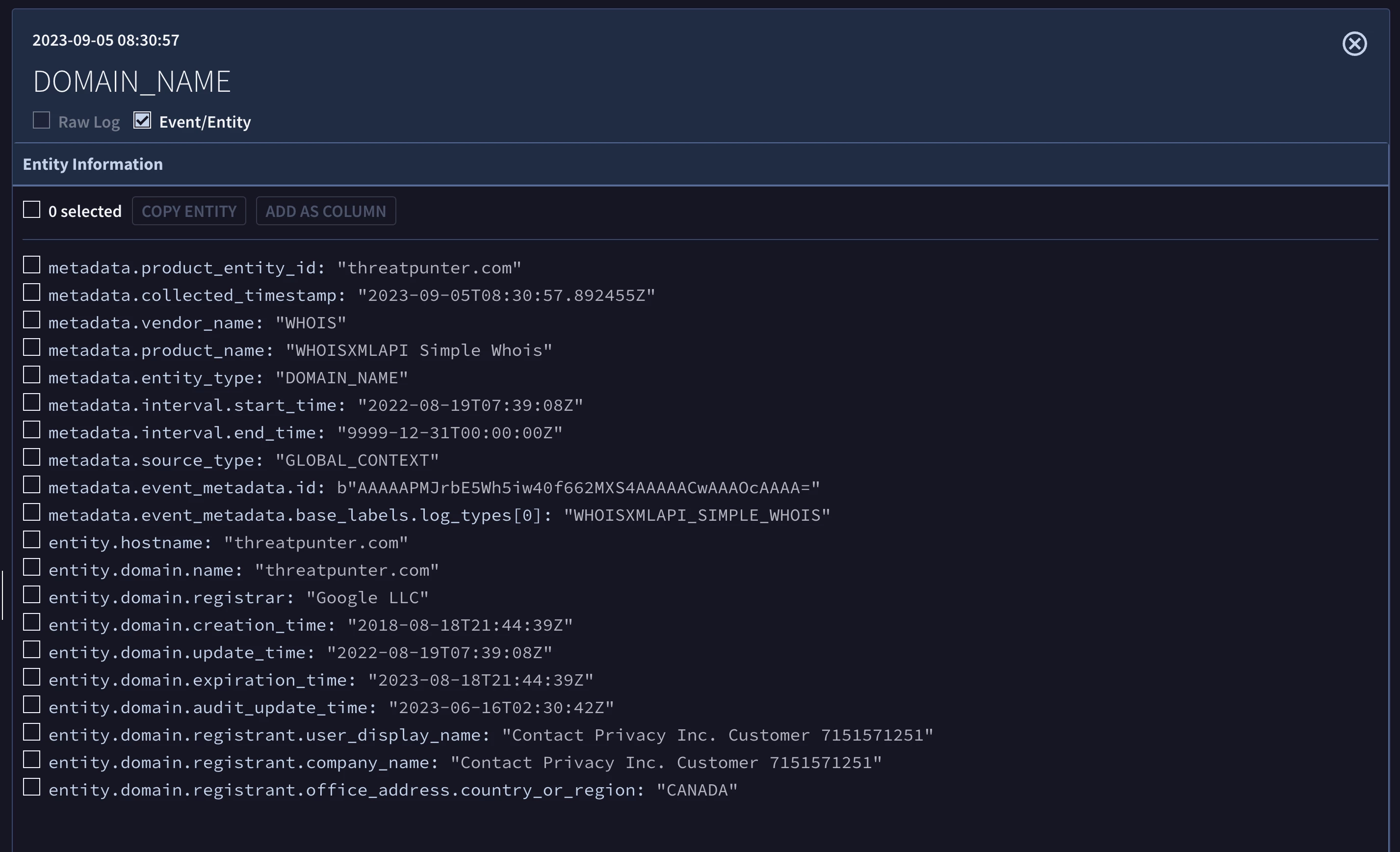
Task: Select entity.domain.expiration_time checkbox
Action: point(31,677)
